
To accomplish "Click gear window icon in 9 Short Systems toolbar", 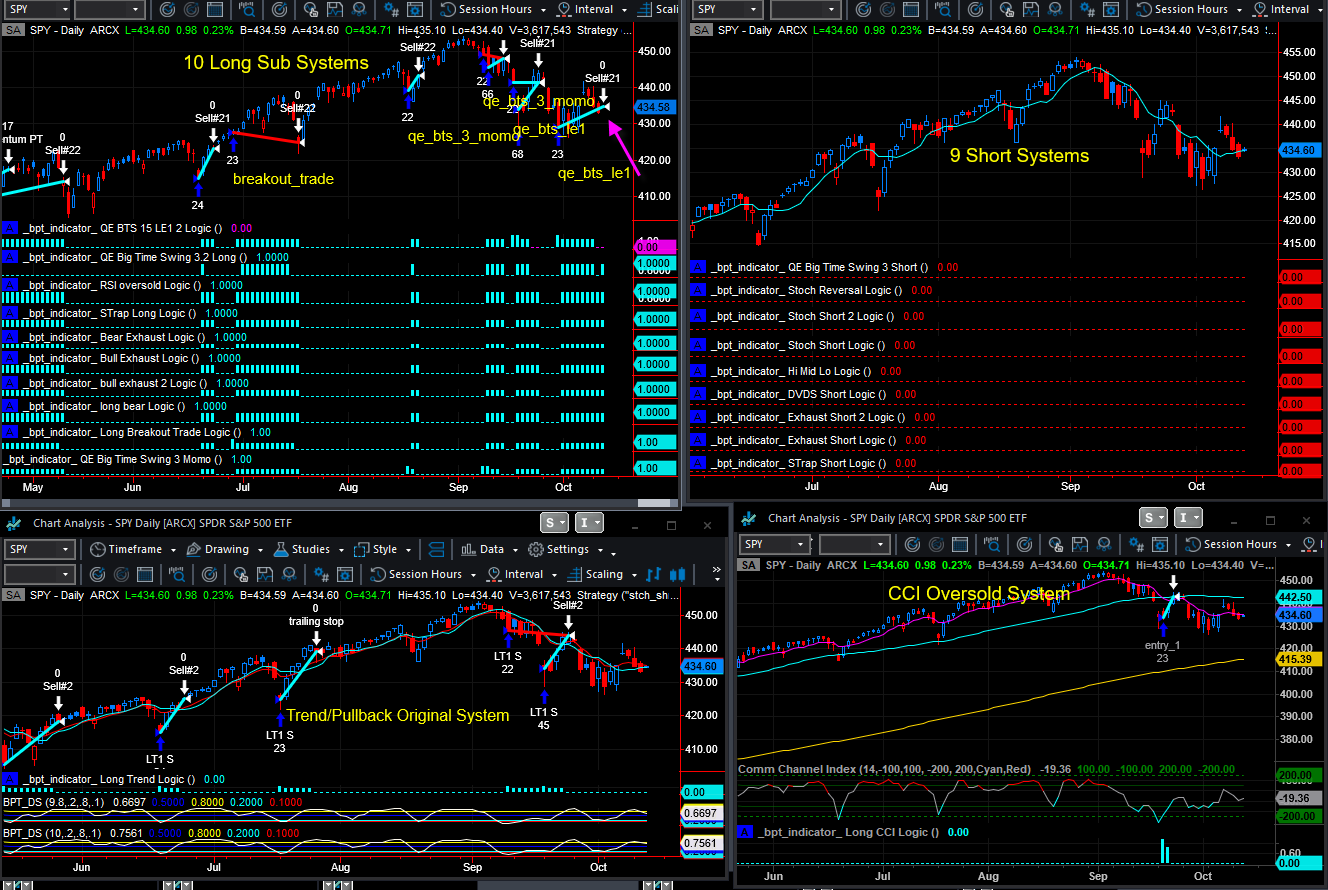I will tap(1111, 9).
